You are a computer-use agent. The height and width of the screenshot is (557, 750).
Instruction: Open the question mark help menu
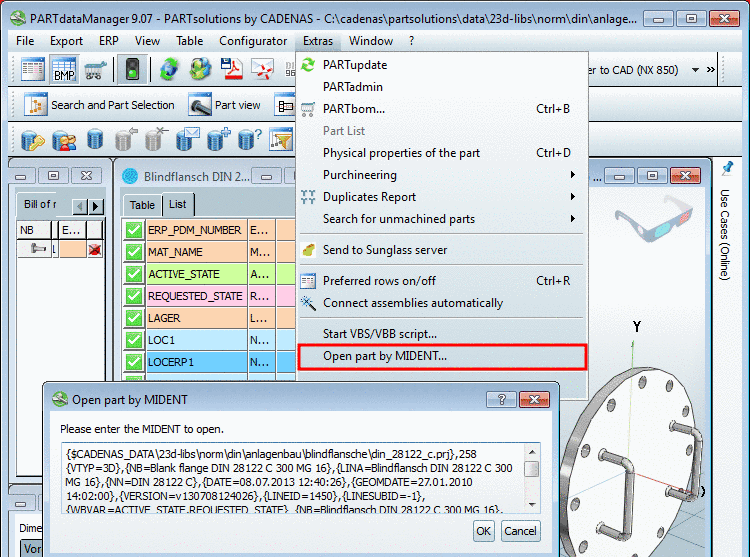[411, 41]
